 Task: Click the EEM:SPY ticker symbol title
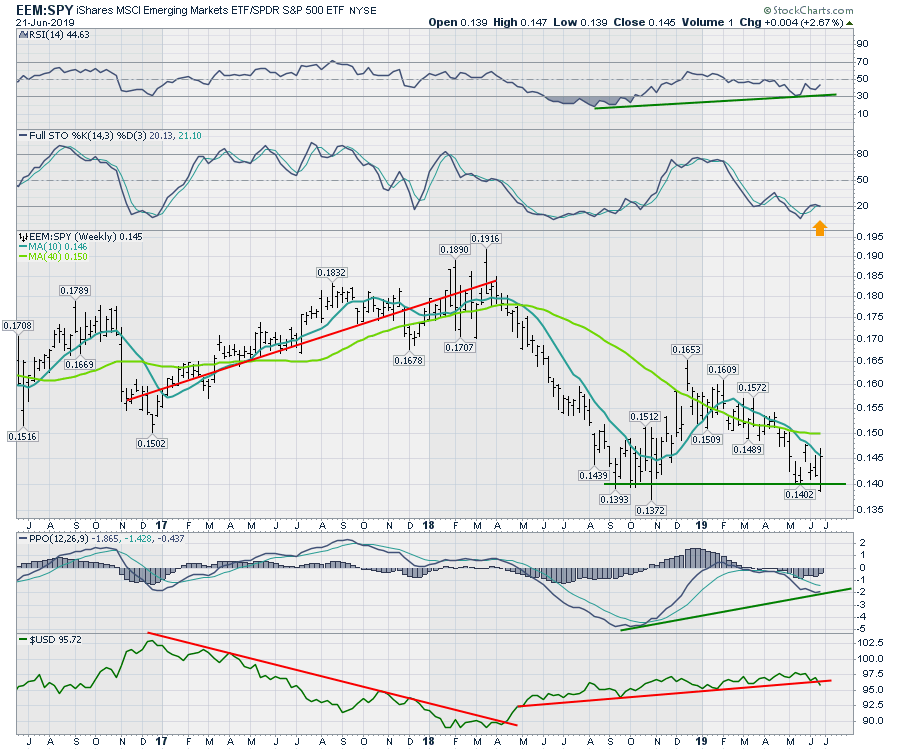click(44, 10)
